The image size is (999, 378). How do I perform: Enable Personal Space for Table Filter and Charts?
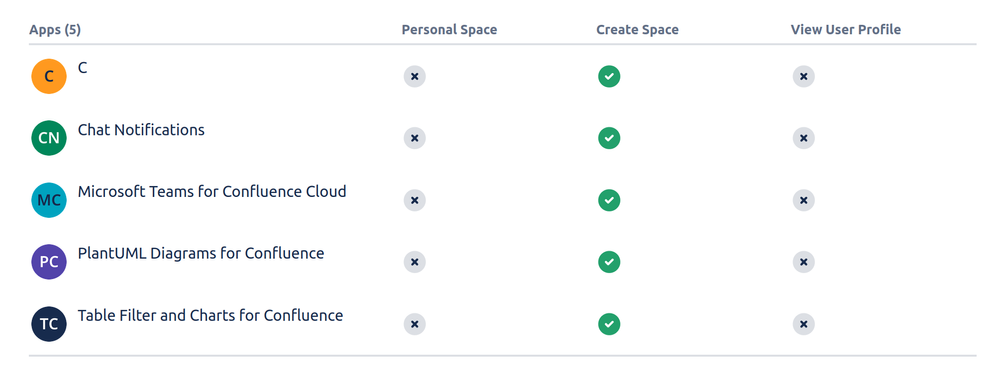pos(414,324)
